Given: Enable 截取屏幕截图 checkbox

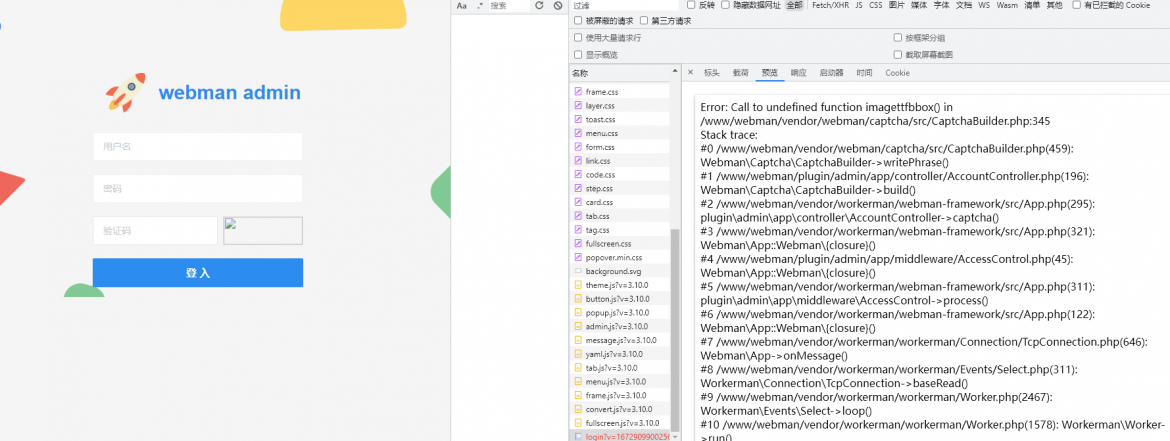Looking at the screenshot, I should [898, 54].
